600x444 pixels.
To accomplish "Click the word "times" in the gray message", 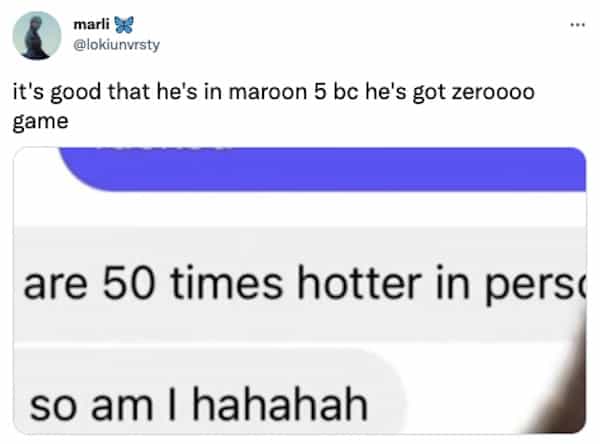I will pos(227,283).
